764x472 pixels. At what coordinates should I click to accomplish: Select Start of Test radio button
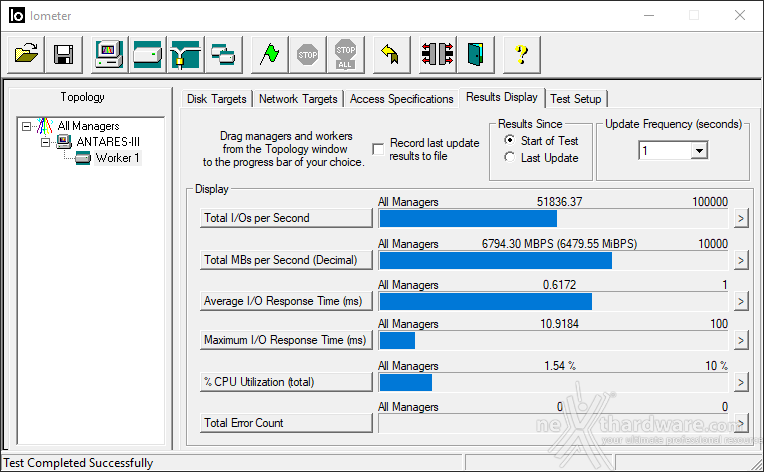pos(510,140)
